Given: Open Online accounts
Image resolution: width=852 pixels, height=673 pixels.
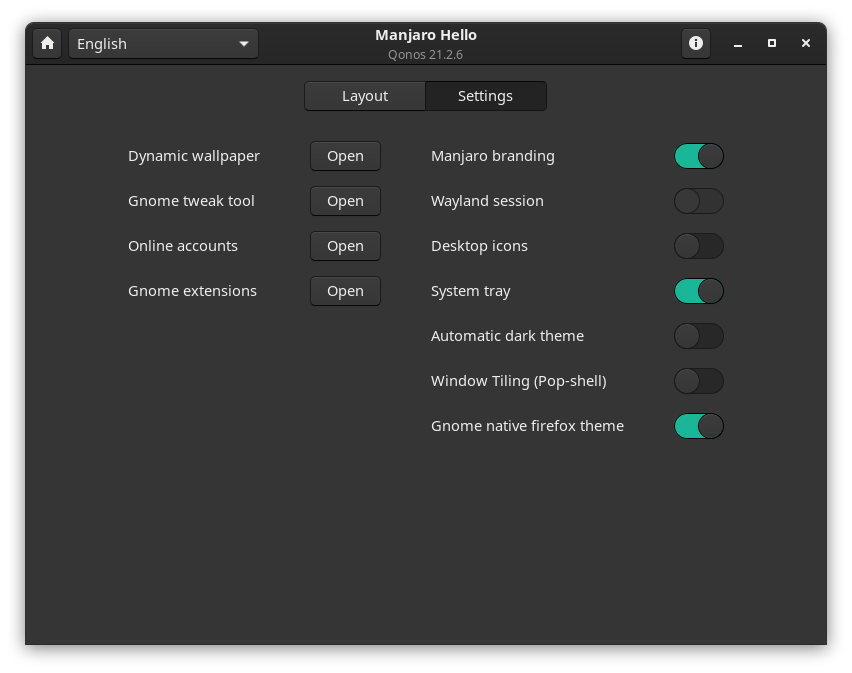Looking at the screenshot, I should click(x=345, y=246).
